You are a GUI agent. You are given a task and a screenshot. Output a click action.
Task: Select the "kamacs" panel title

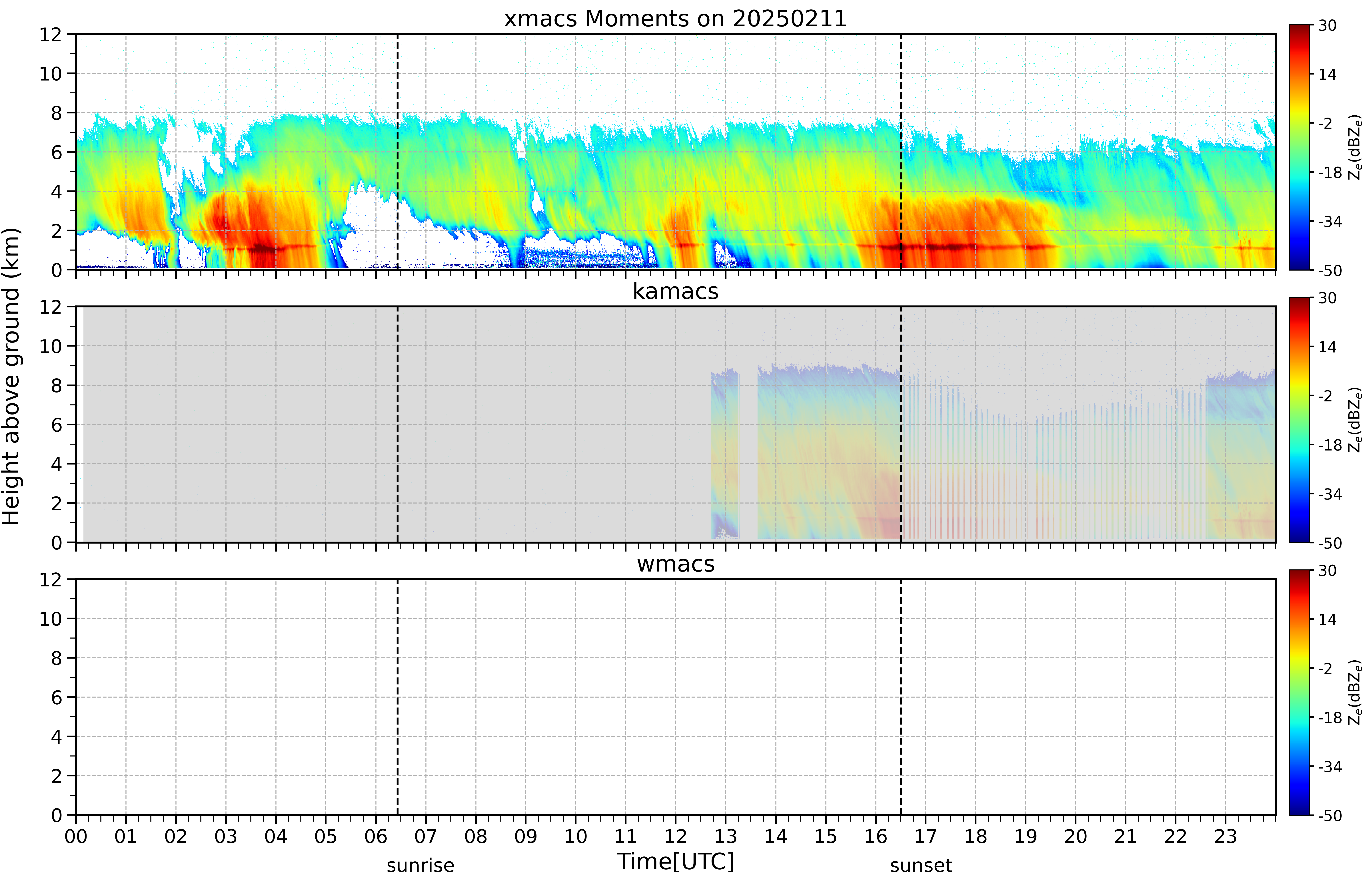point(675,291)
